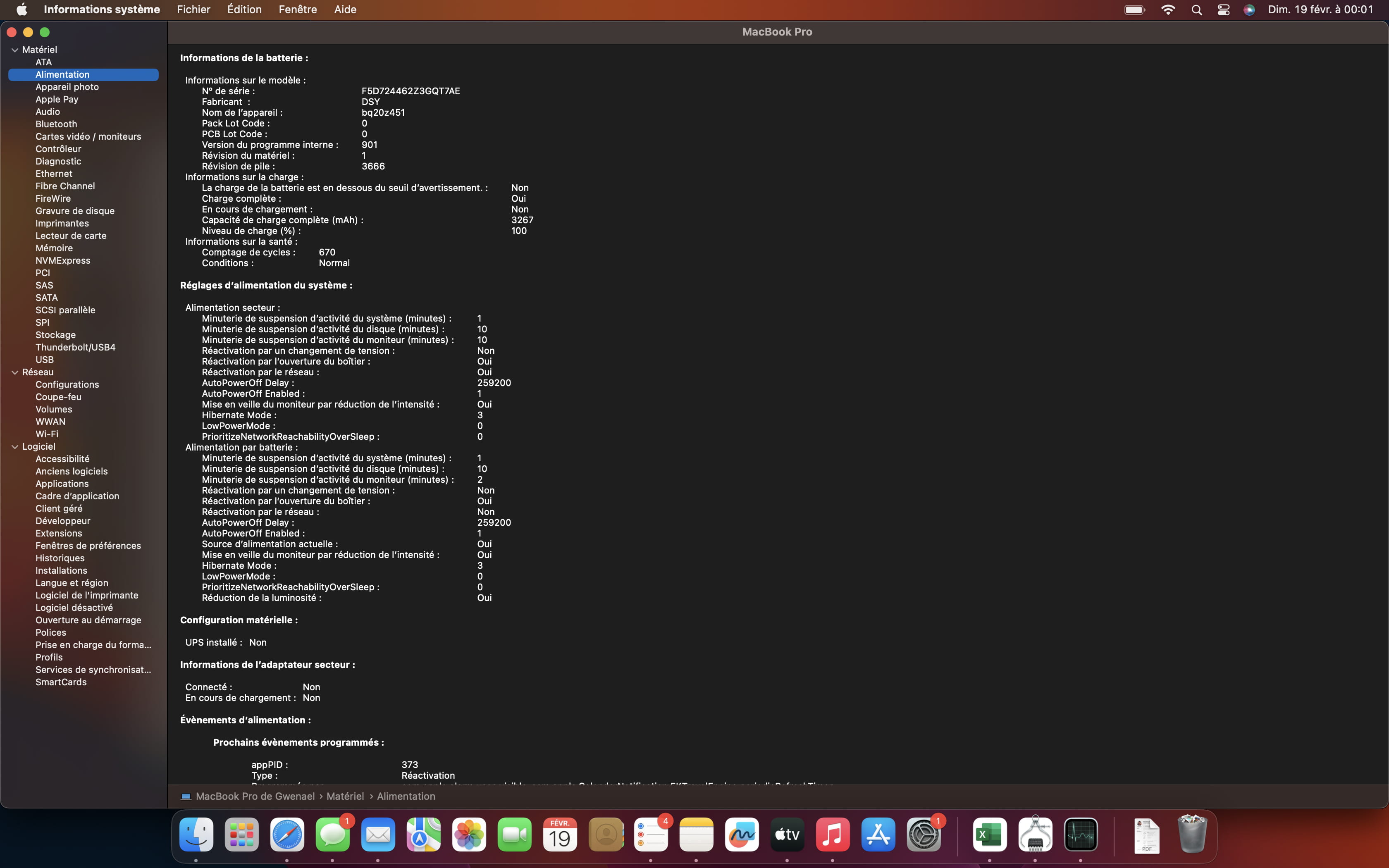Click Alimentation in the path bar
The image size is (1389, 868).
[x=406, y=796]
